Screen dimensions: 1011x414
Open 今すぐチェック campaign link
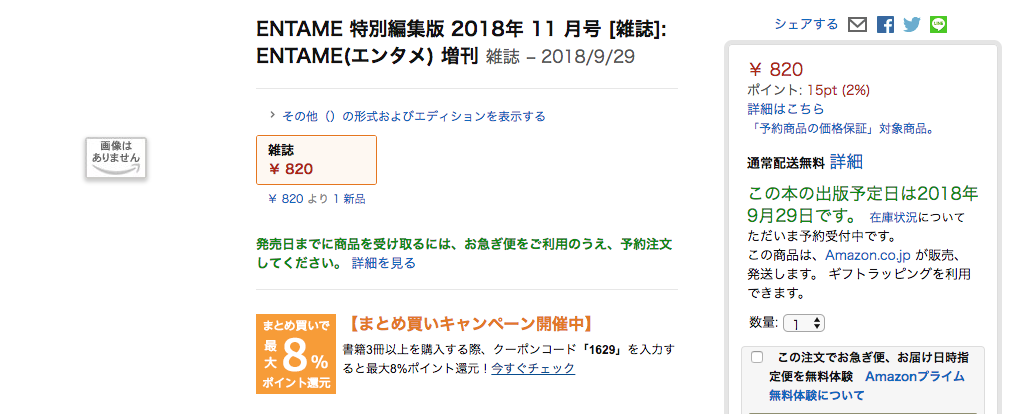(x=533, y=368)
